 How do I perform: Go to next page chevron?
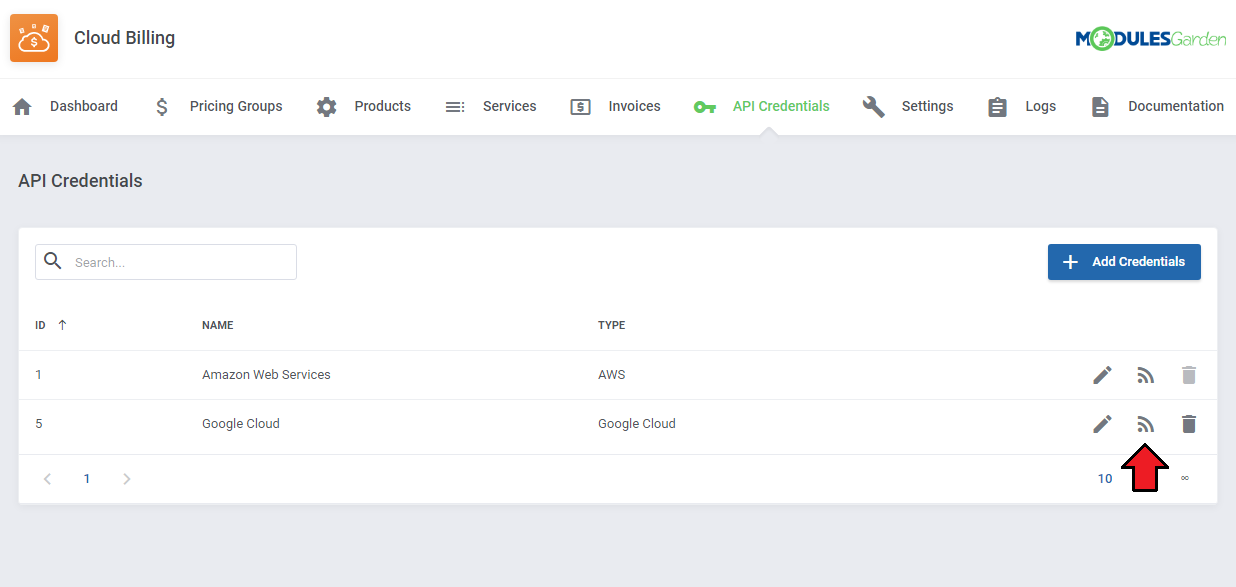click(x=126, y=479)
